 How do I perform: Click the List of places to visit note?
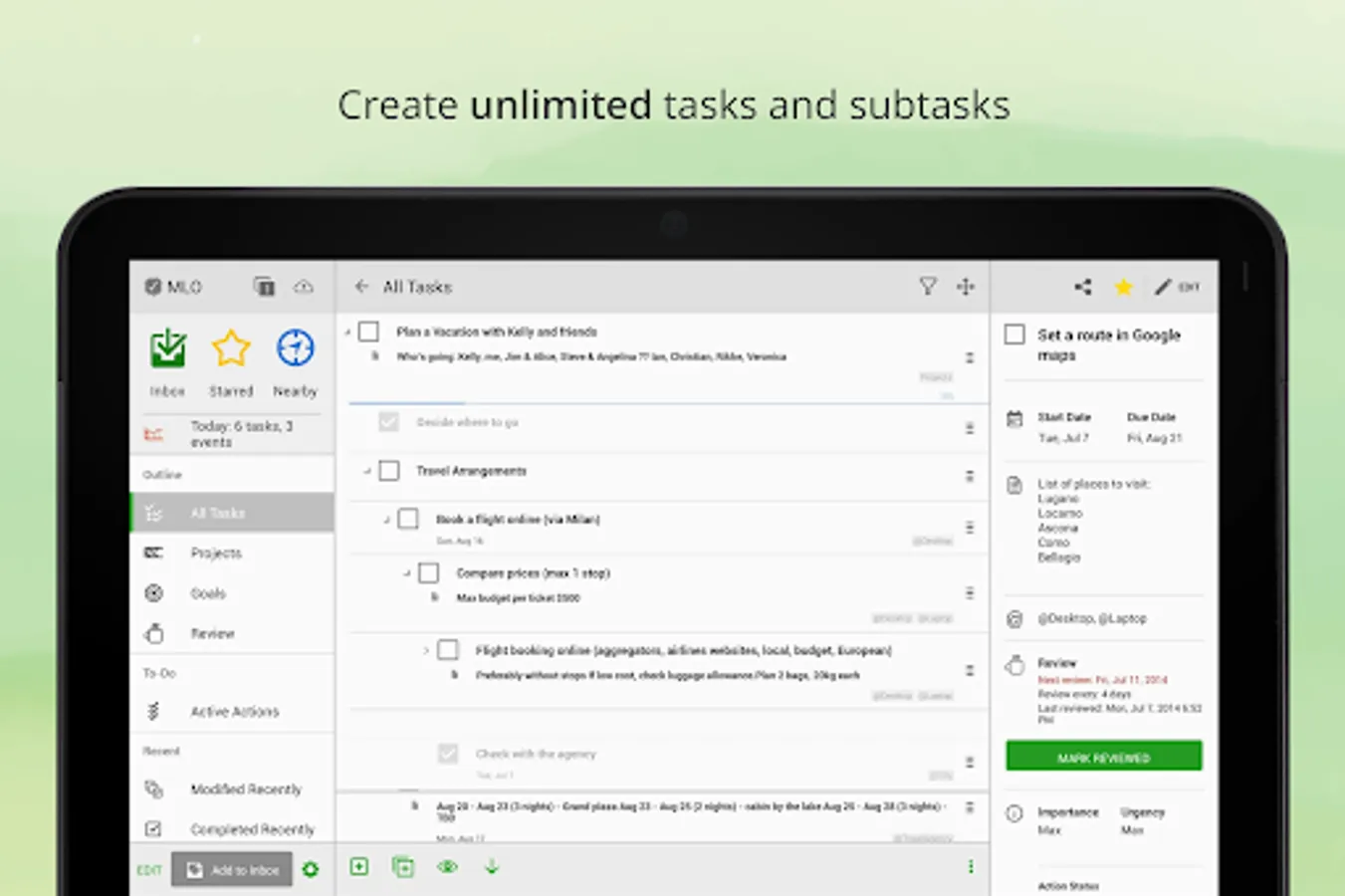[1093, 521]
